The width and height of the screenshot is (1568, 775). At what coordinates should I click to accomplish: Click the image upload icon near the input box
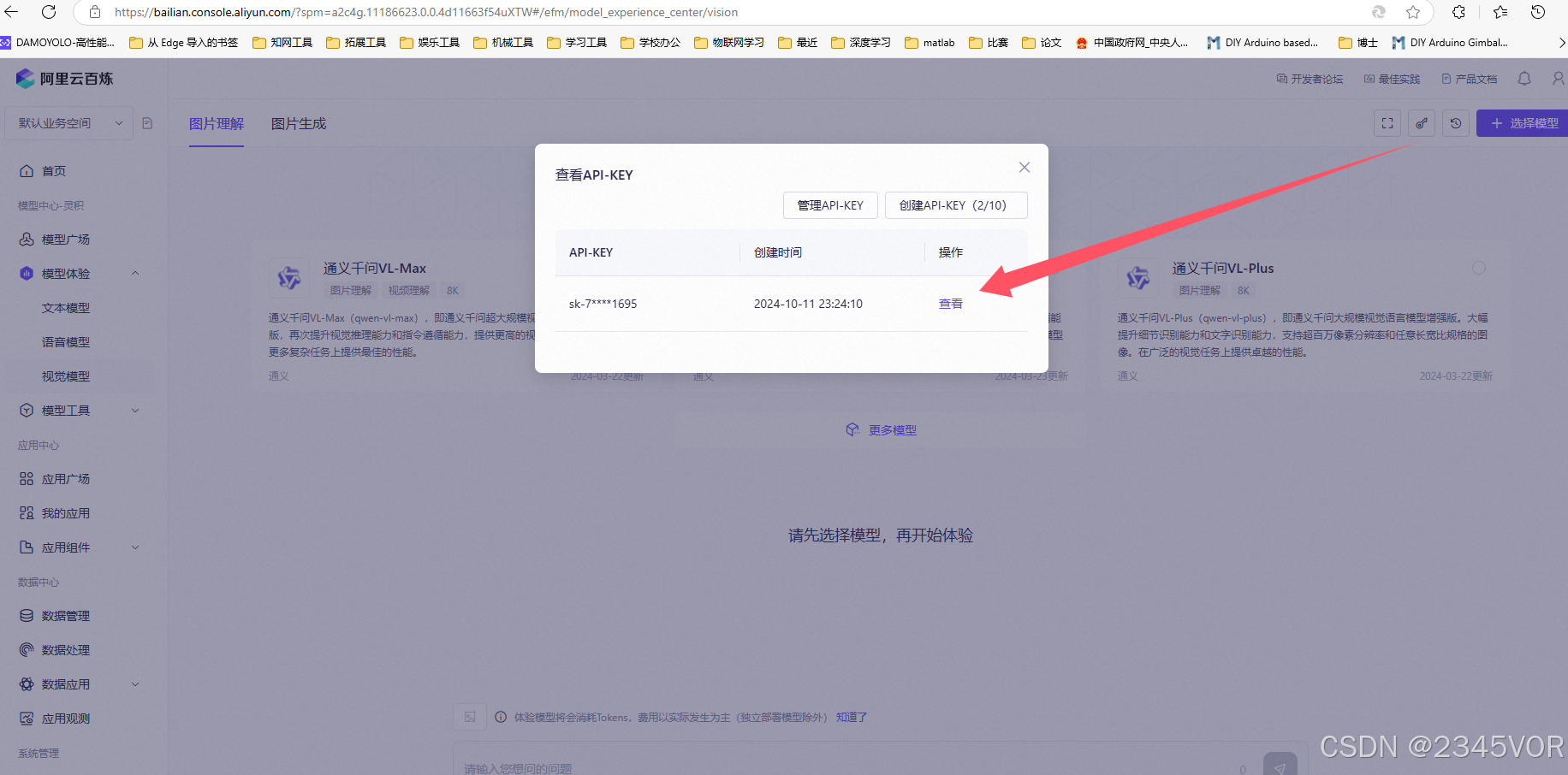(470, 717)
